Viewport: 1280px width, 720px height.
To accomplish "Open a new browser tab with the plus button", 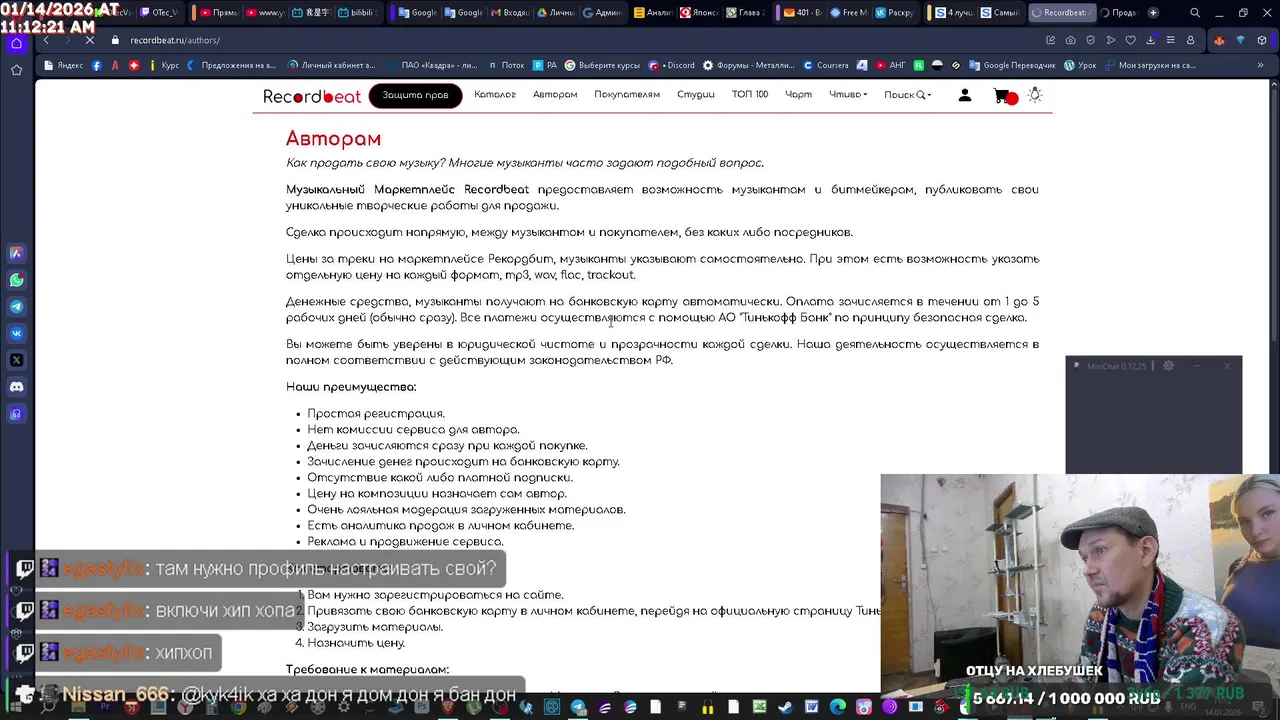I will click(x=1153, y=13).
